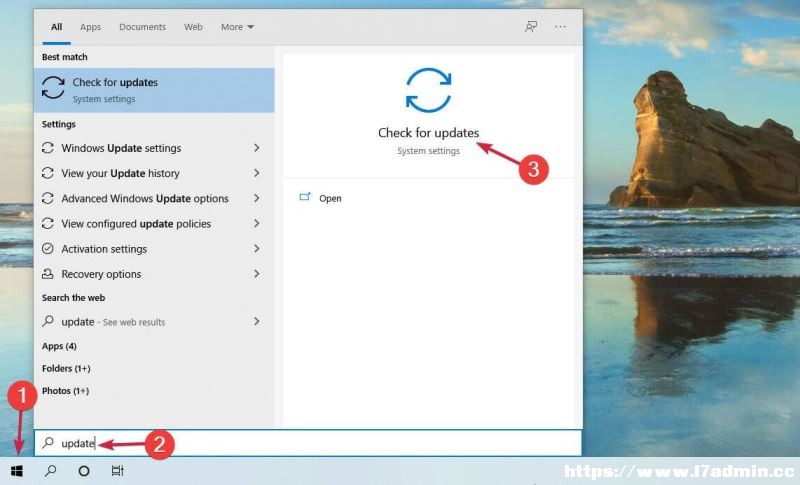This screenshot has width=800, height=485.
Task: Click the recovery icon beside Recovery options
Action: (x=48, y=274)
